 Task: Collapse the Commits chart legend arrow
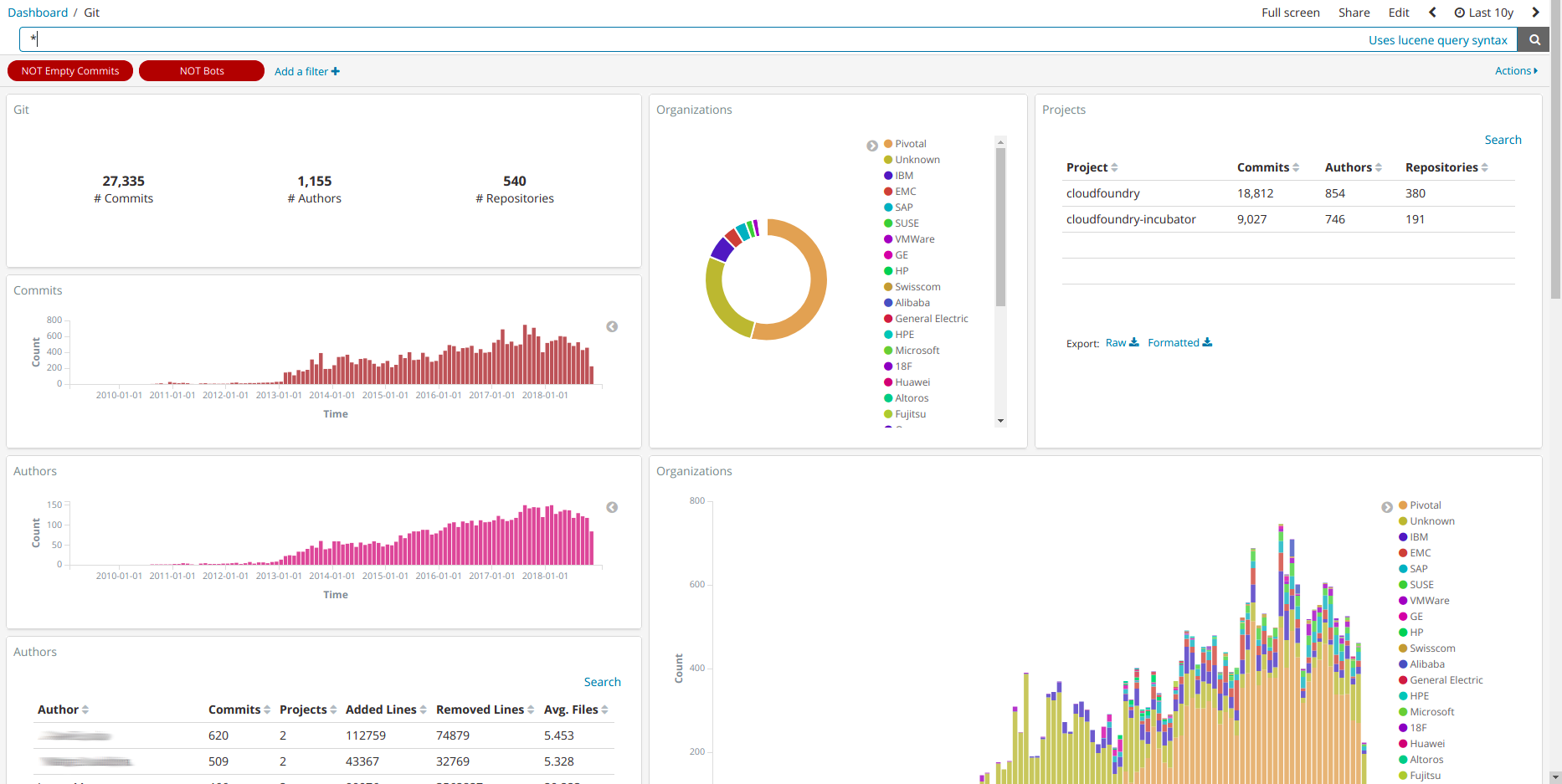pyautogui.click(x=612, y=327)
